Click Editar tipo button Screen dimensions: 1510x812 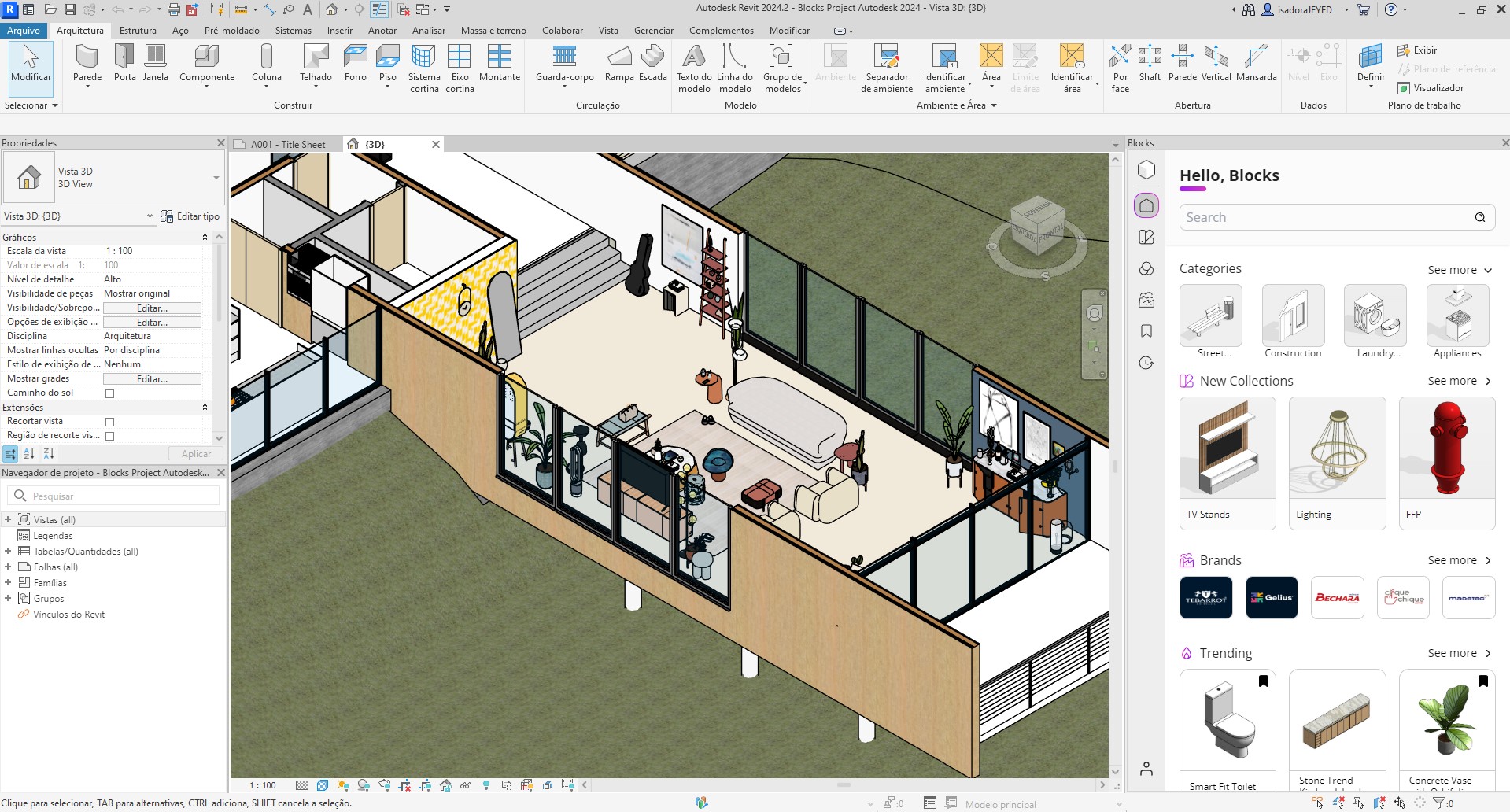pyautogui.click(x=190, y=216)
